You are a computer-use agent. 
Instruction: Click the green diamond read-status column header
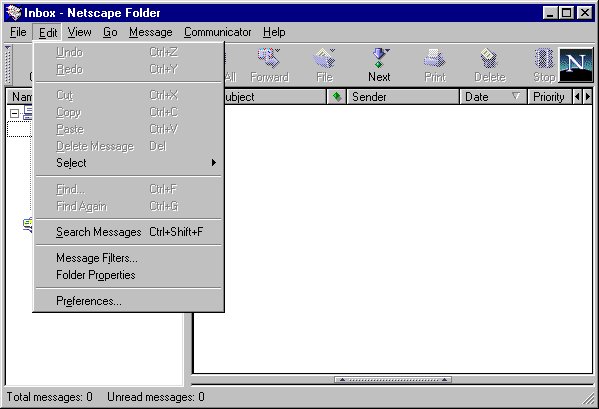[x=337, y=97]
